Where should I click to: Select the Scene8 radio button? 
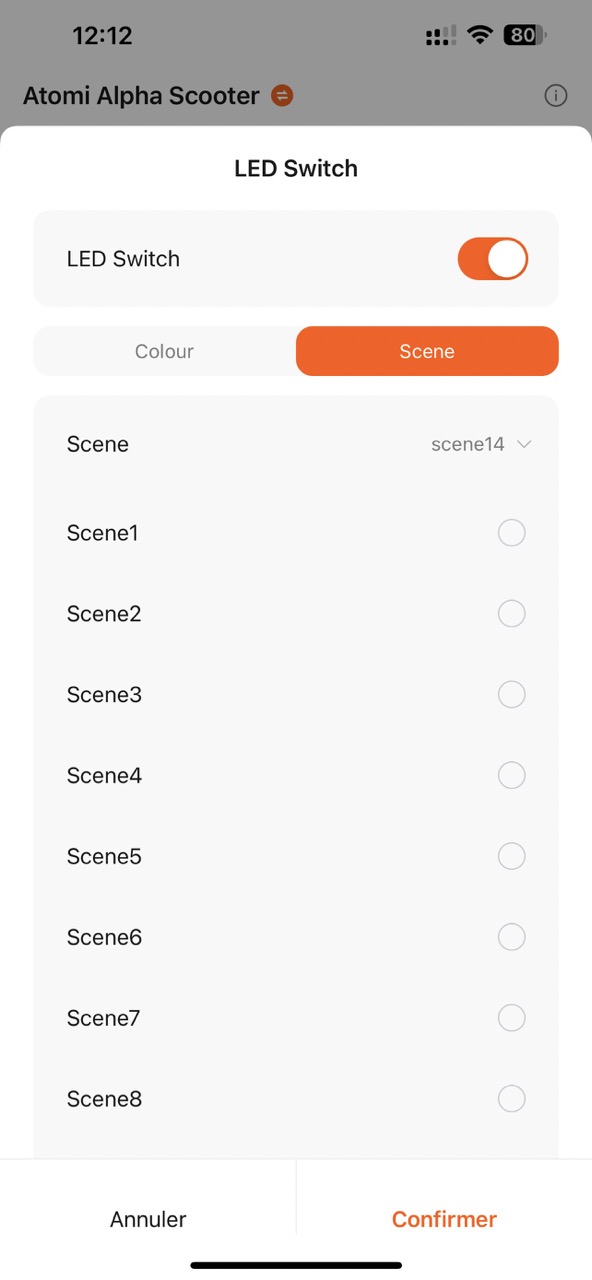tap(511, 1099)
